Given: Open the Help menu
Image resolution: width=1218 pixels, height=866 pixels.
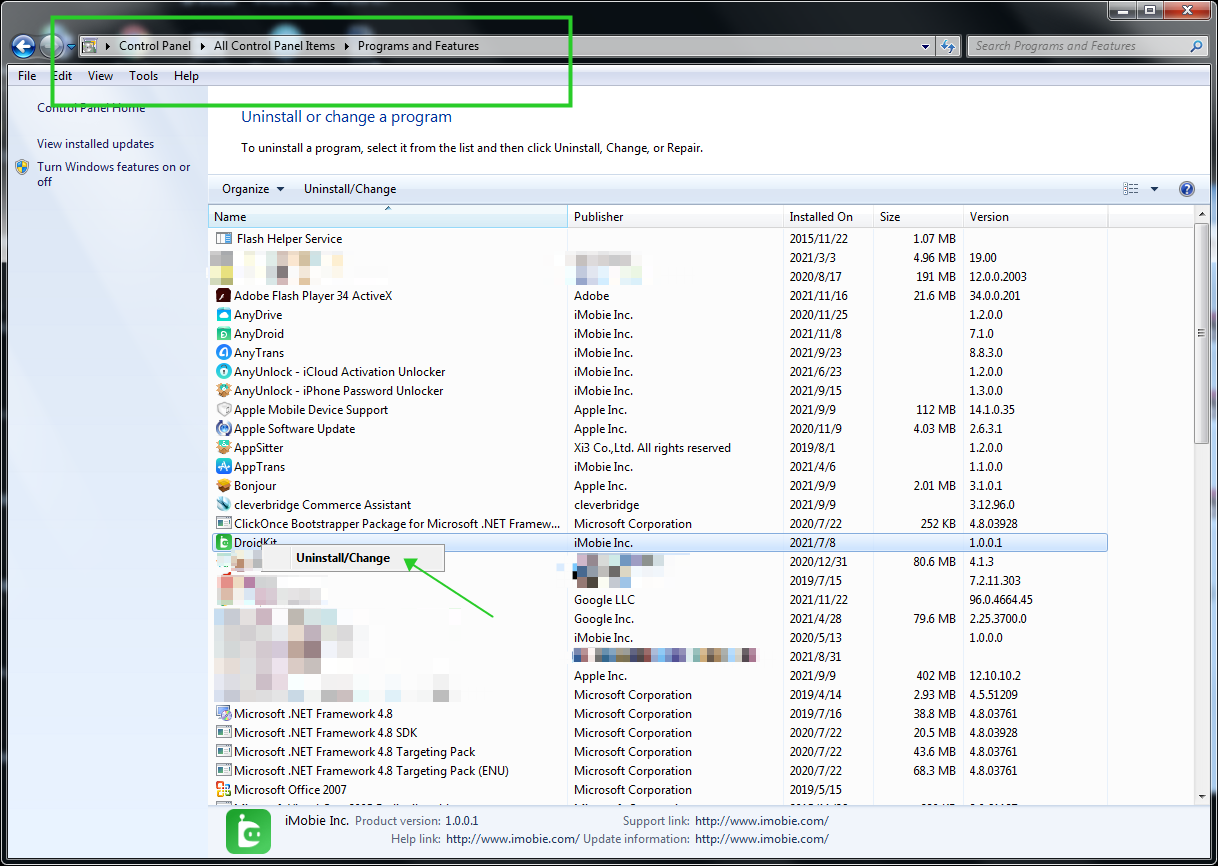Looking at the screenshot, I should [186, 76].
